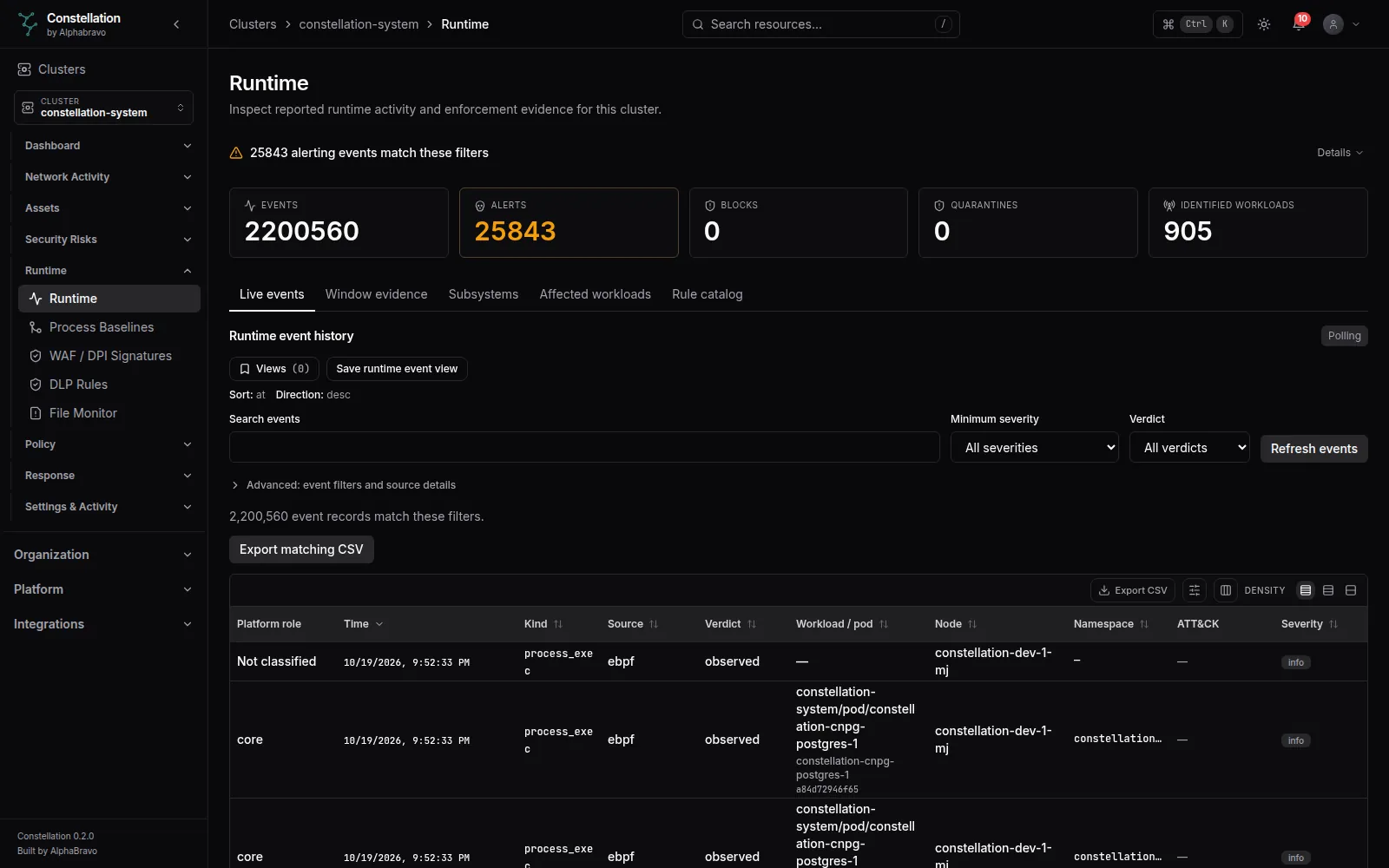Select the Events stat card
The width and height of the screenshot is (1389, 868).
tap(339, 222)
